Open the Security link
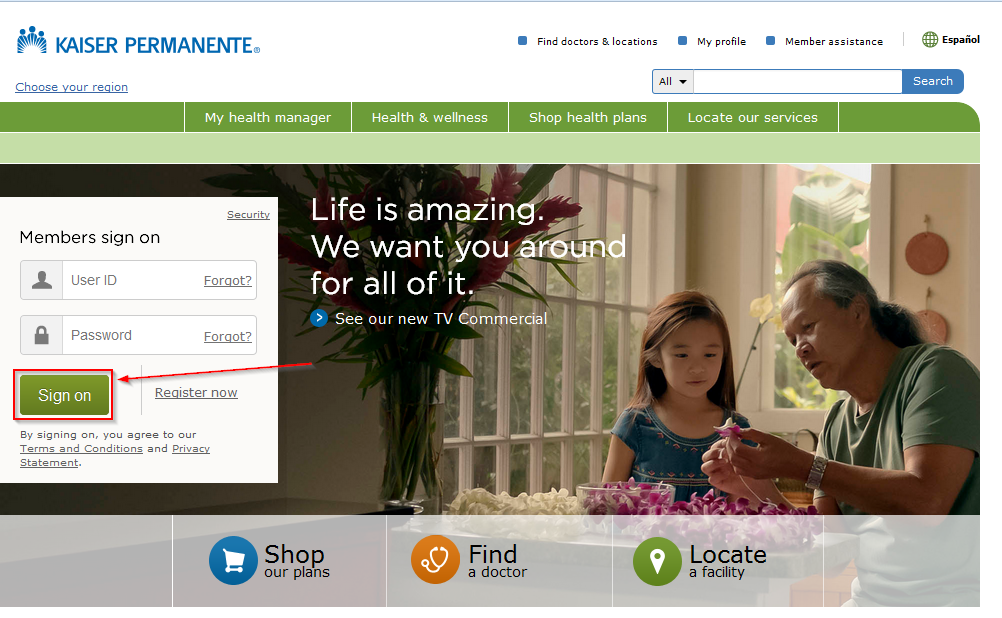Screen dimensions: 1002x618 [249, 215]
